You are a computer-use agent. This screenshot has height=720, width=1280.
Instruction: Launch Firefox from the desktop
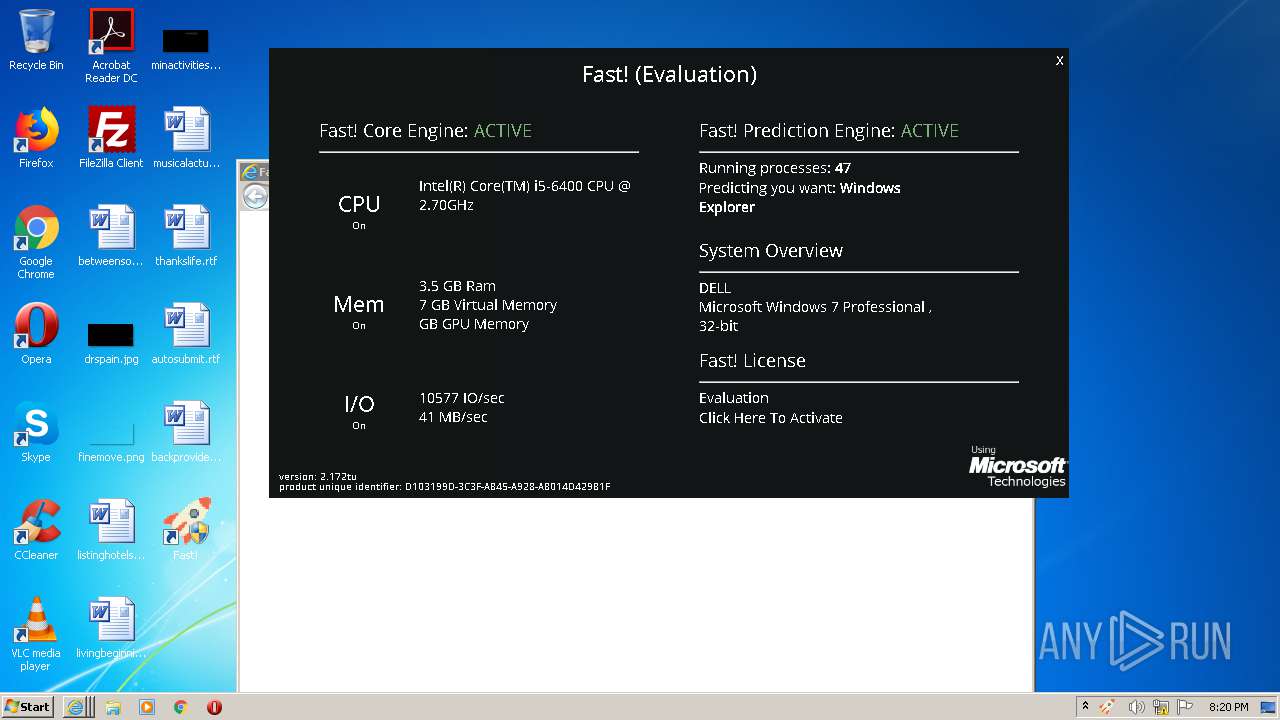(x=36, y=138)
